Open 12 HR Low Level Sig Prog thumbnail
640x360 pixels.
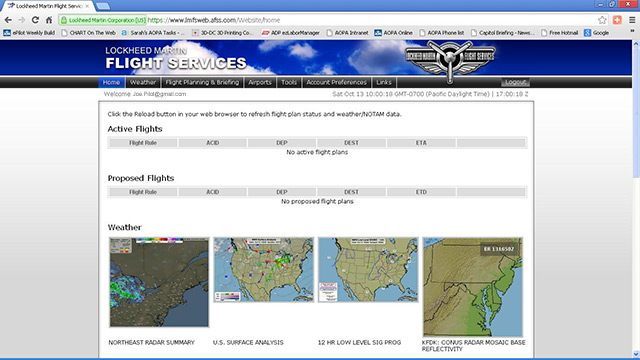coord(368,270)
